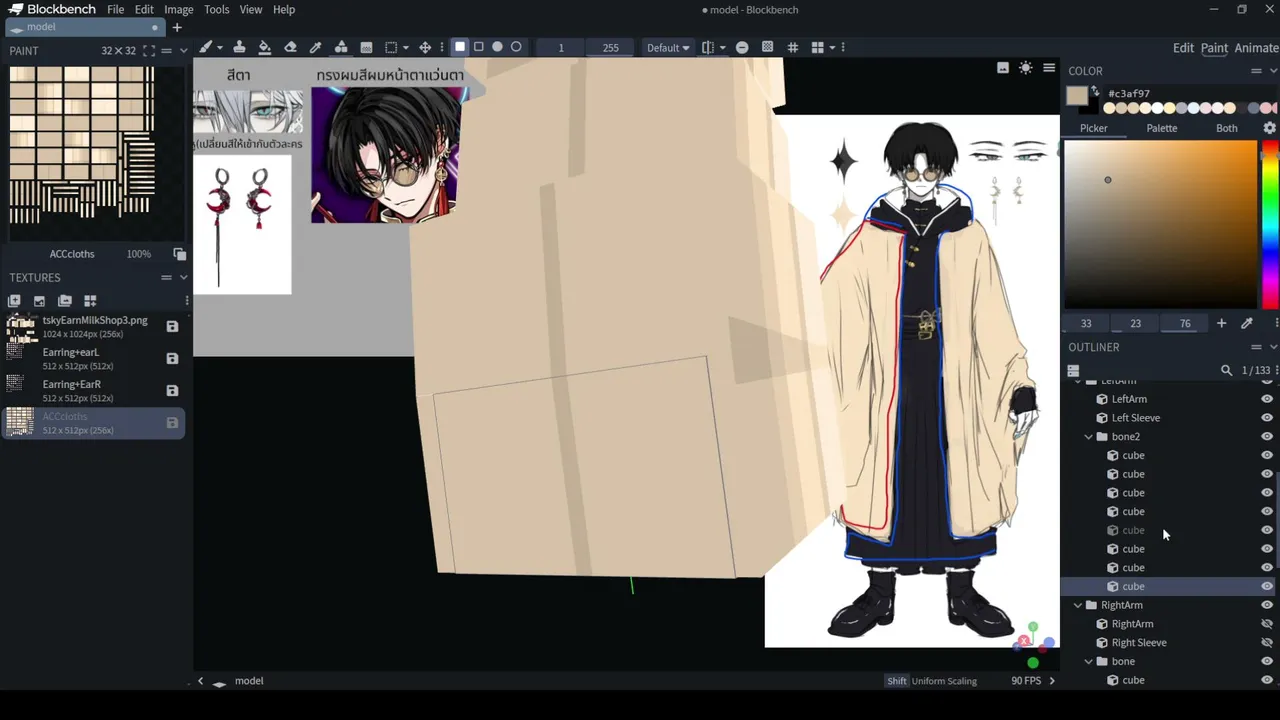Open color panel settings gear
Viewport: 1280px width, 720px height.
point(1270,128)
